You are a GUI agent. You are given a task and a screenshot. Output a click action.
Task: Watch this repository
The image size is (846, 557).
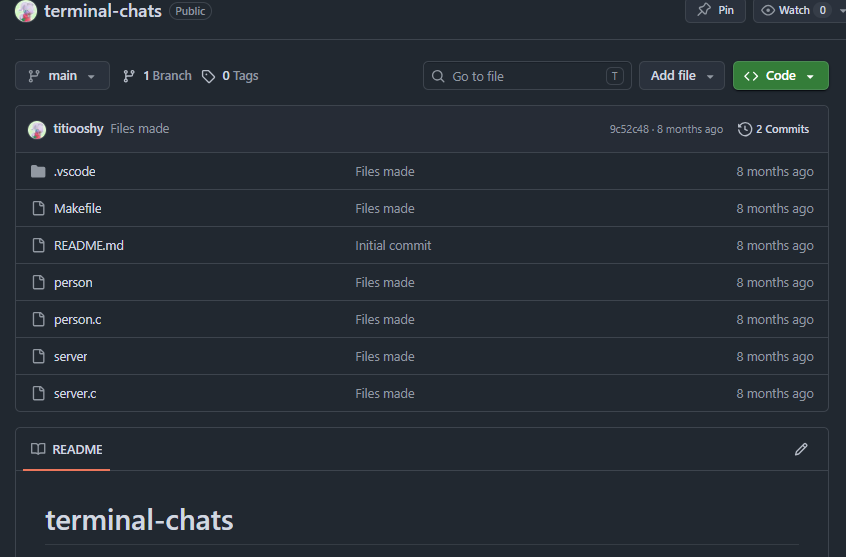[795, 10]
